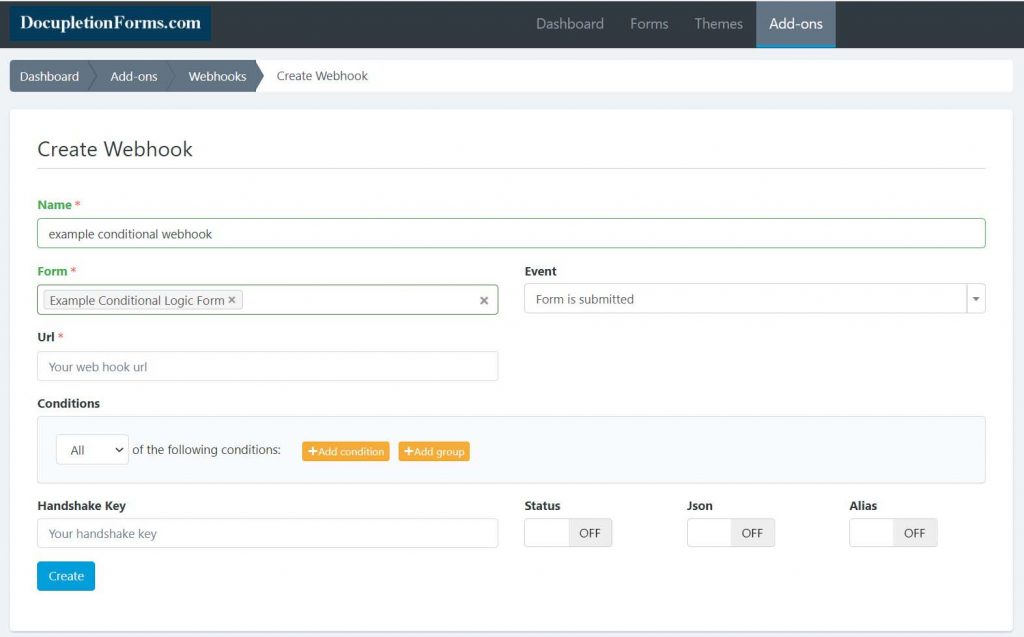Clear all selected forms with the x icon

pos(484,300)
